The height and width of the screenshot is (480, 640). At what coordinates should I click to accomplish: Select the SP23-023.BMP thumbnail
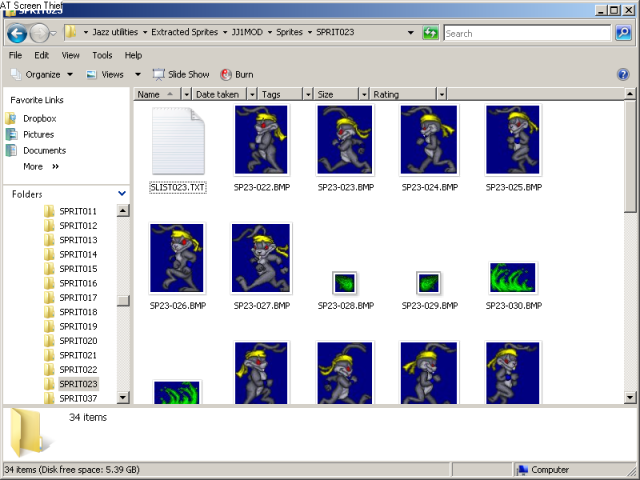click(345, 140)
